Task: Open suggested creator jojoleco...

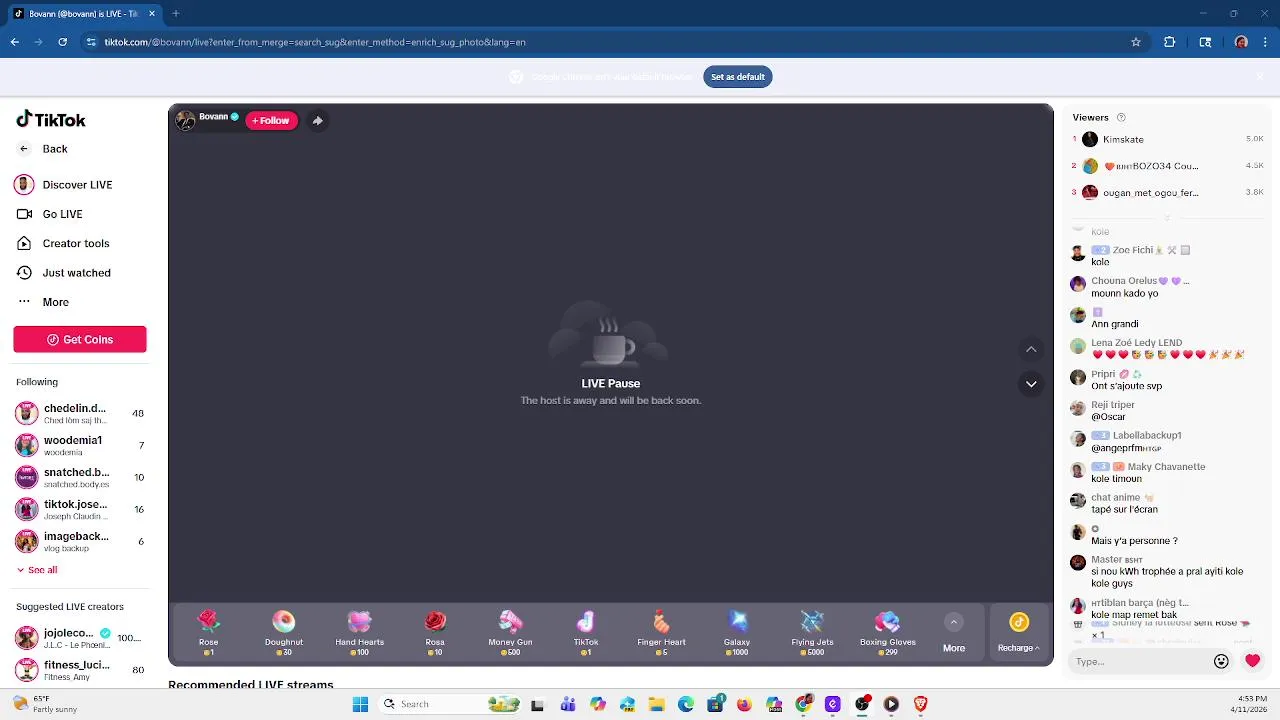Action: pyautogui.click(x=80, y=638)
